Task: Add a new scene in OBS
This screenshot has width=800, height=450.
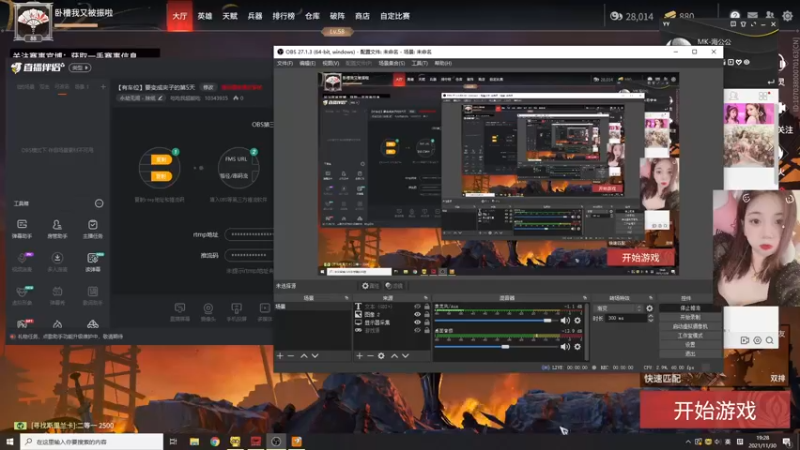Action: (280, 356)
